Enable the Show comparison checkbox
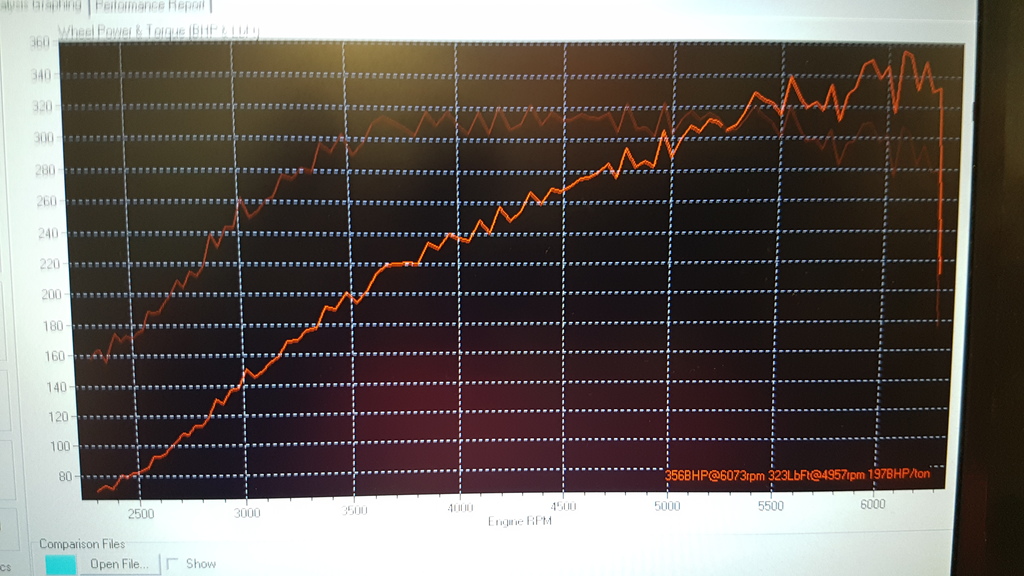Screen dimensions: 1024x576 (x=173, y=564)
